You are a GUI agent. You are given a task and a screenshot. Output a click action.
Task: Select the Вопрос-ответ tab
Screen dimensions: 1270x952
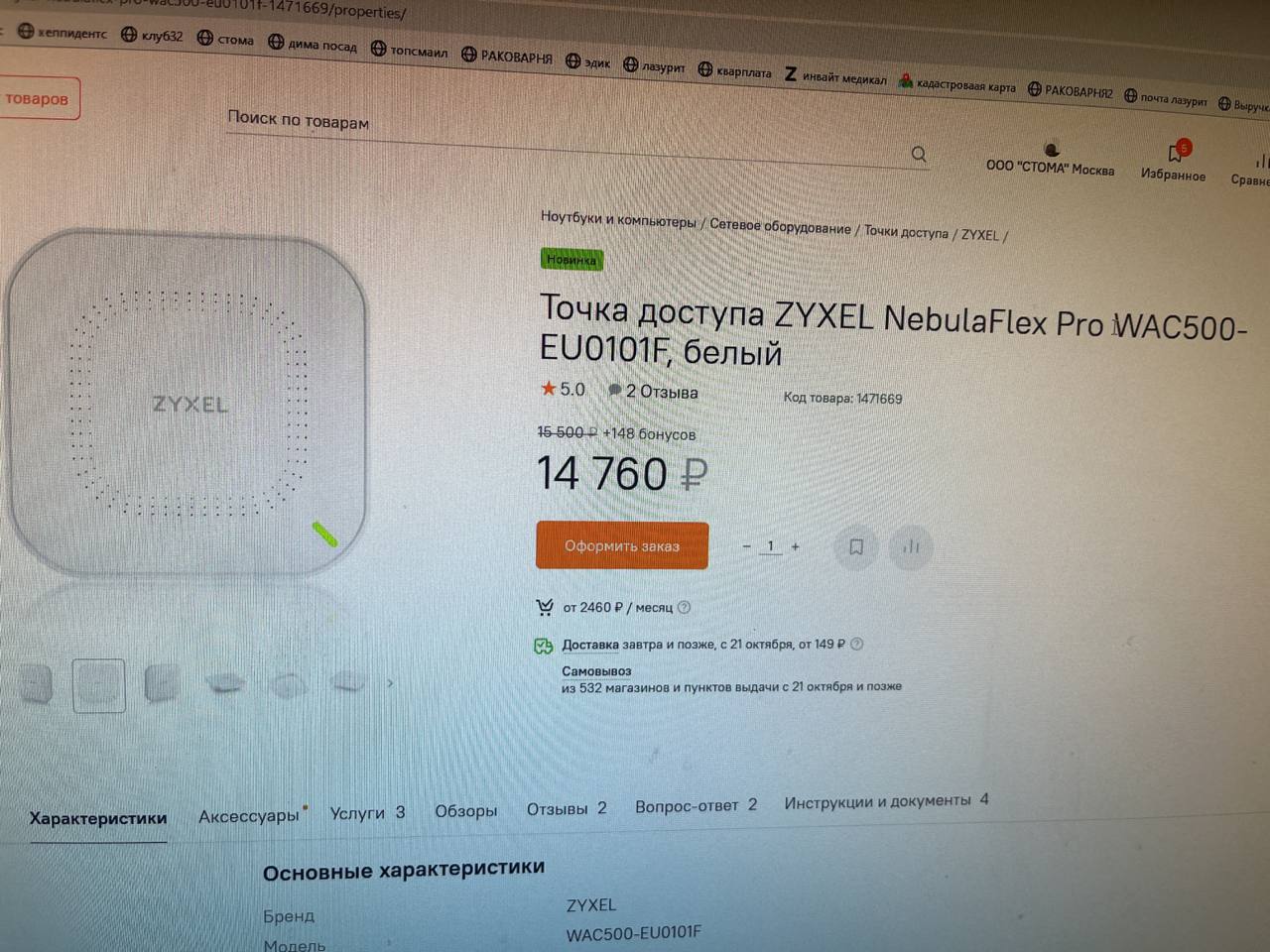696,805
